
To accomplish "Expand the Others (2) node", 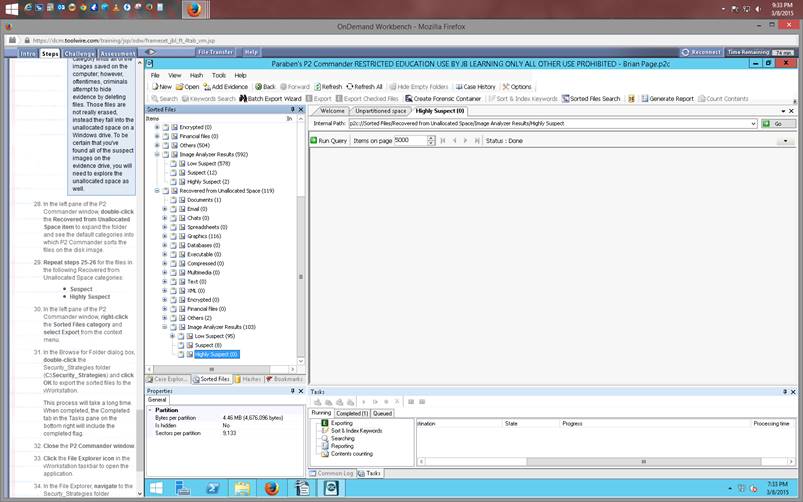I will pos(165,318).
